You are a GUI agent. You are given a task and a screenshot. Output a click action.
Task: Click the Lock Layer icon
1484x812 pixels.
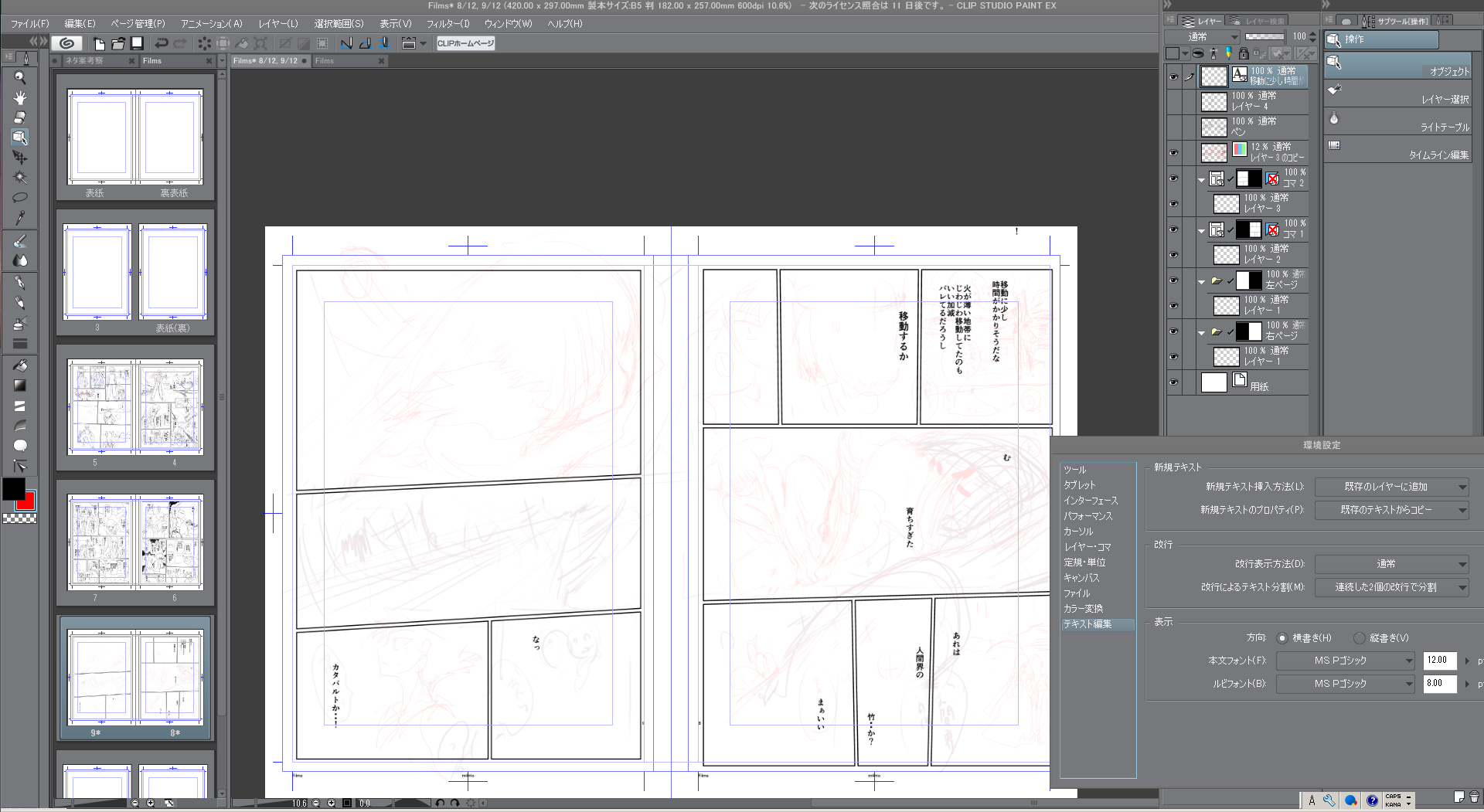[x=1243, y=53]
